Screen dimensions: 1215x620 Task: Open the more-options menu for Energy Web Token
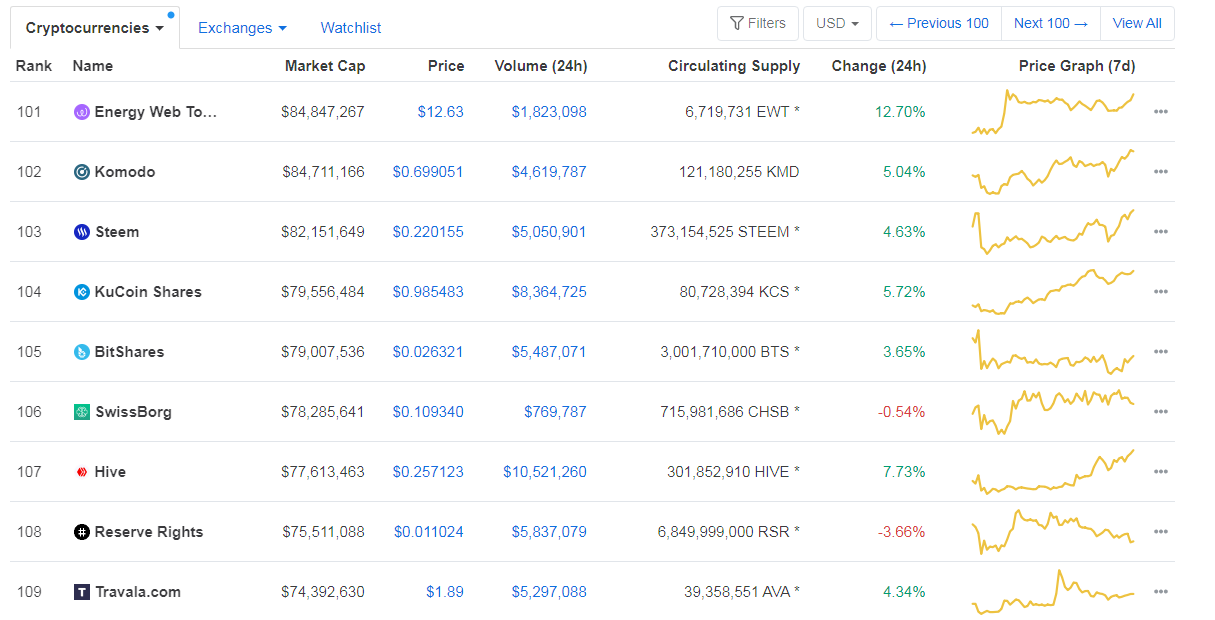(1160, 112)
